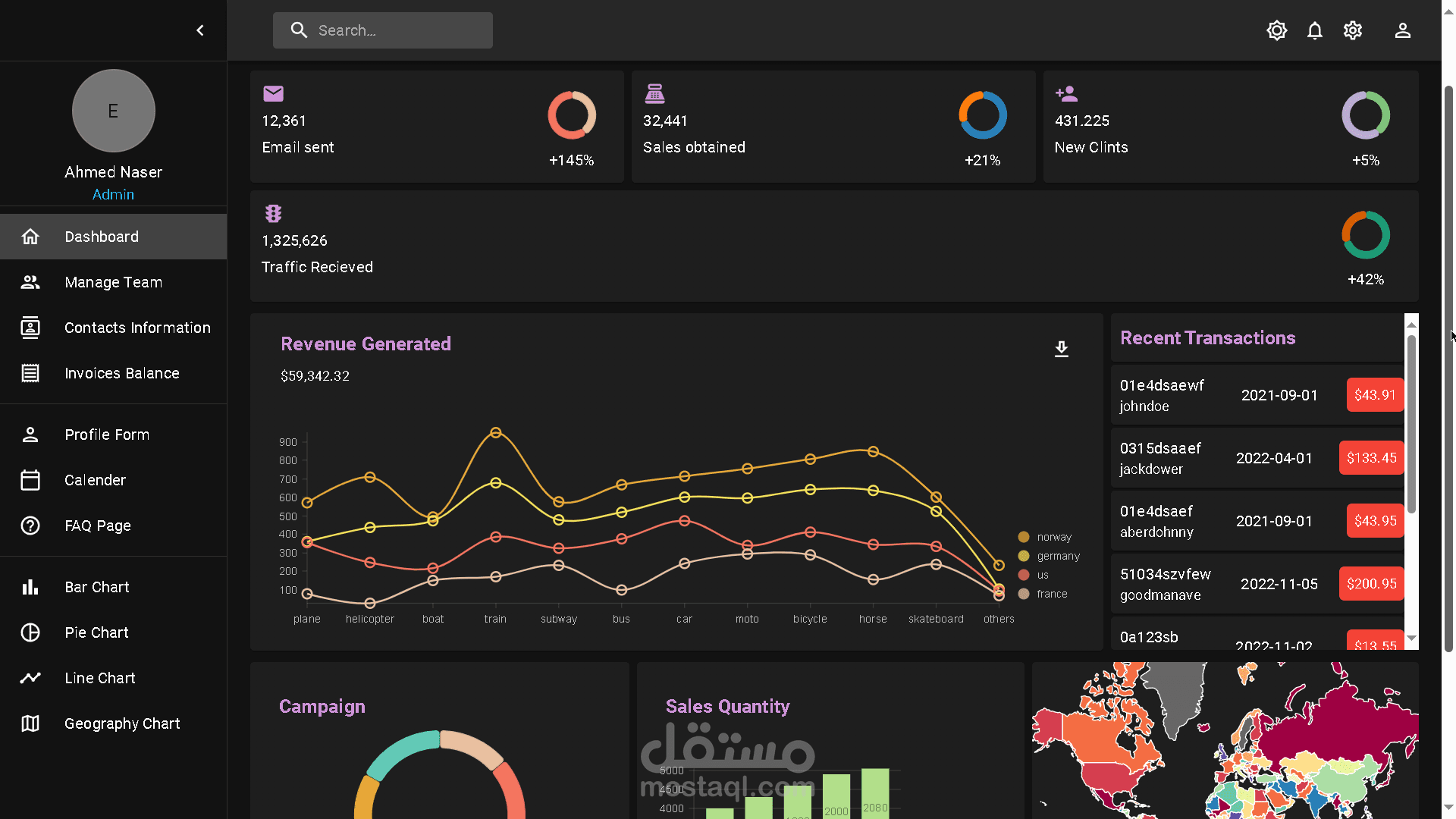
Task: Click transaction ID 01e4dsaewf
Action: click(1162, 385)
